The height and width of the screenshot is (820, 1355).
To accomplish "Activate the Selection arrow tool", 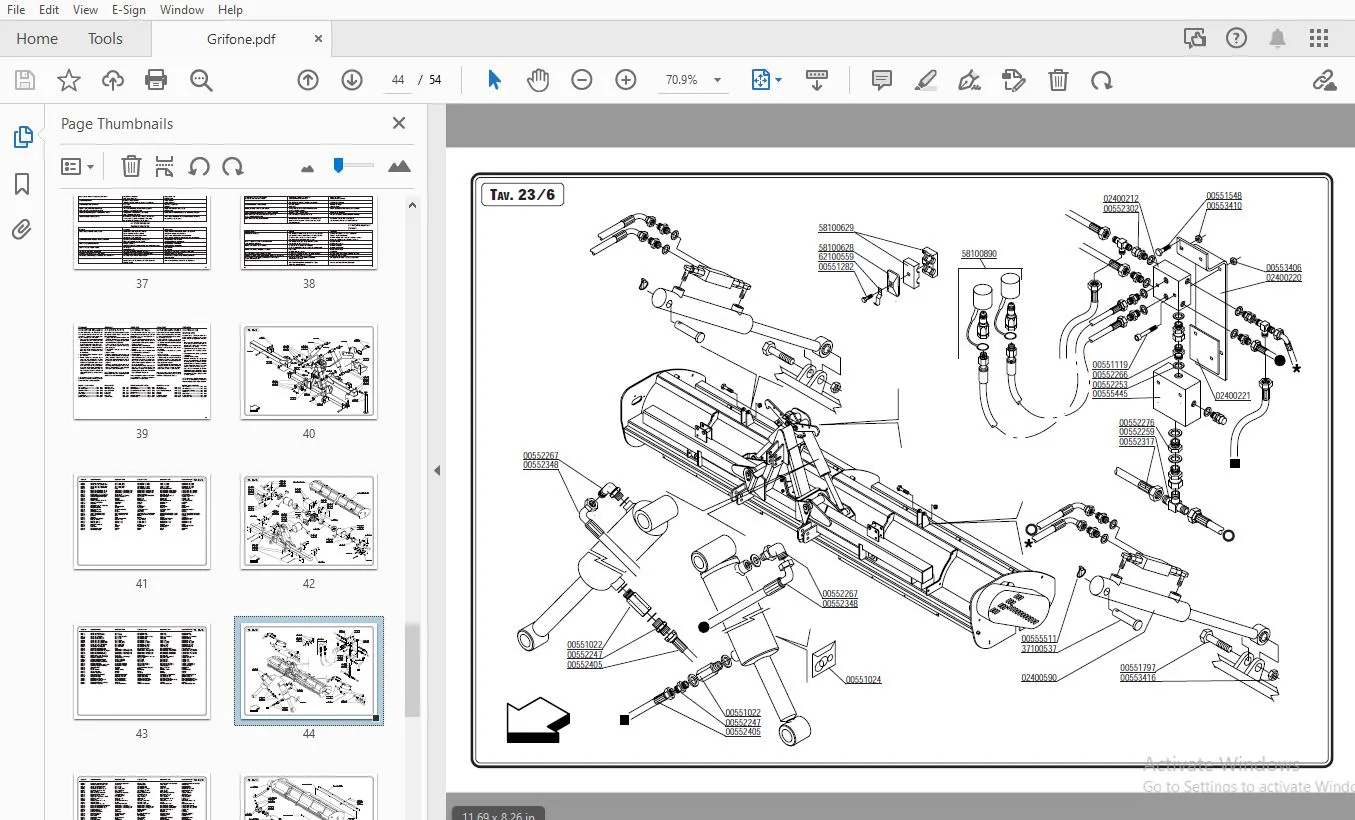I will [494, 80].
